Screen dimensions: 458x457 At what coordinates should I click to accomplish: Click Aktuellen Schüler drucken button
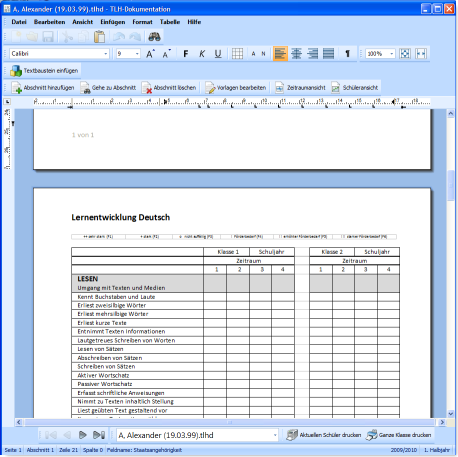pos(324,435)
